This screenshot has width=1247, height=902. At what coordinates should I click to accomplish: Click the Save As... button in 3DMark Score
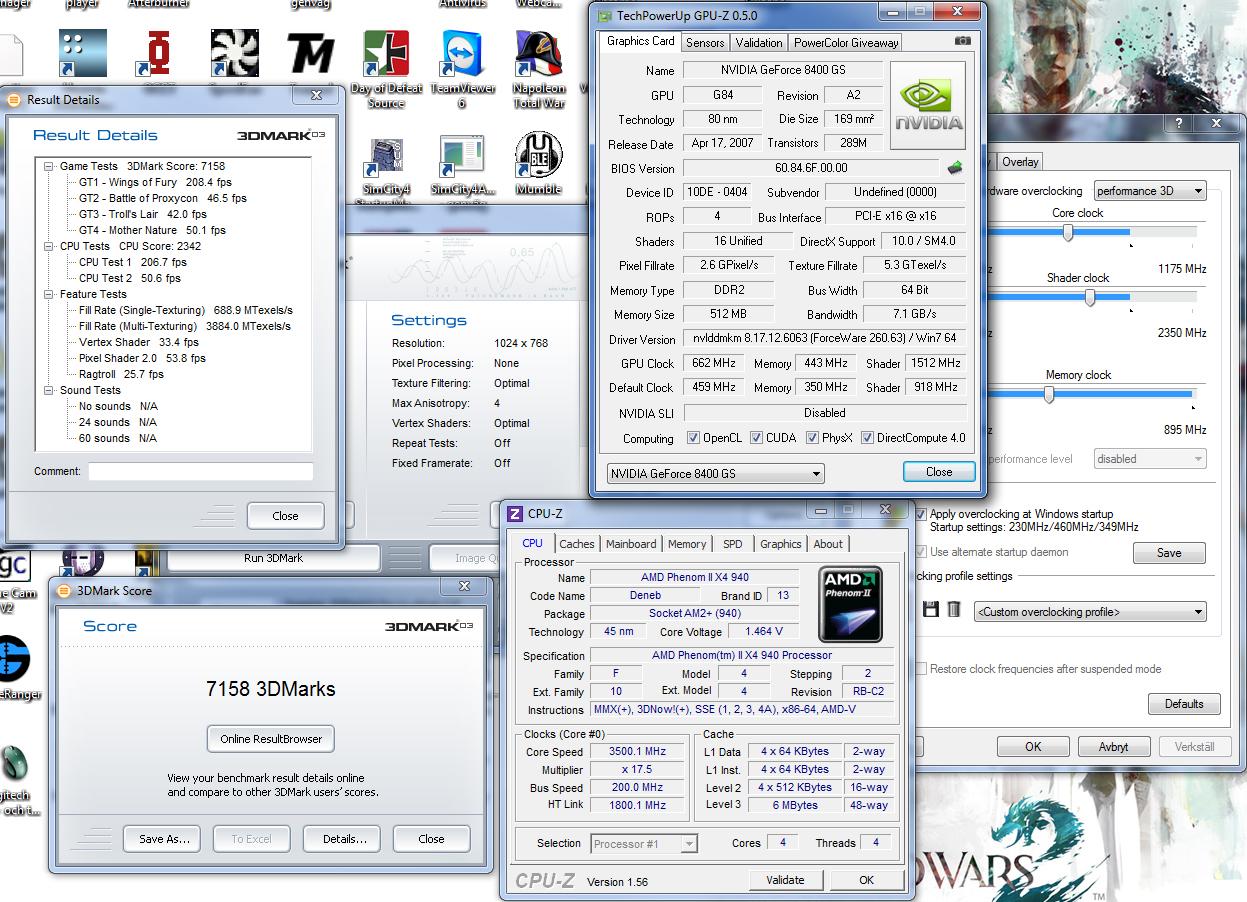(x=163, y=839)
